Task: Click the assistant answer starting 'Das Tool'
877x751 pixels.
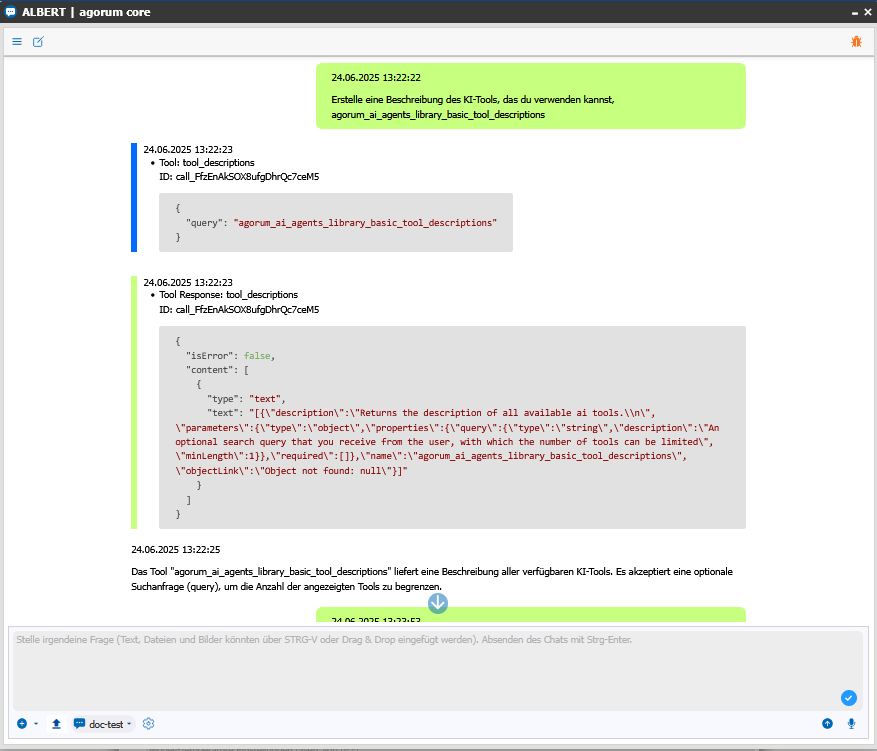Action: (x=432, y=579)
